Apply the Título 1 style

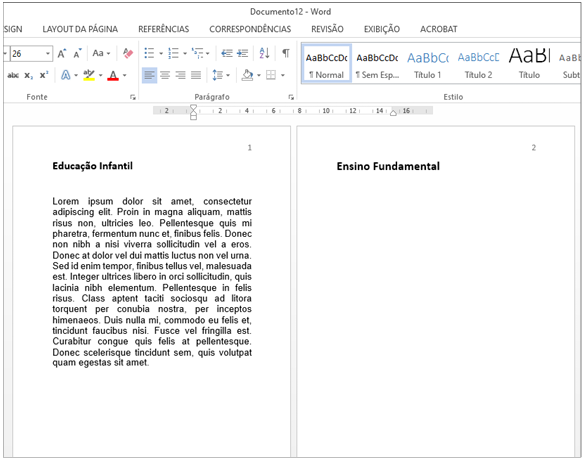[428, 64]
